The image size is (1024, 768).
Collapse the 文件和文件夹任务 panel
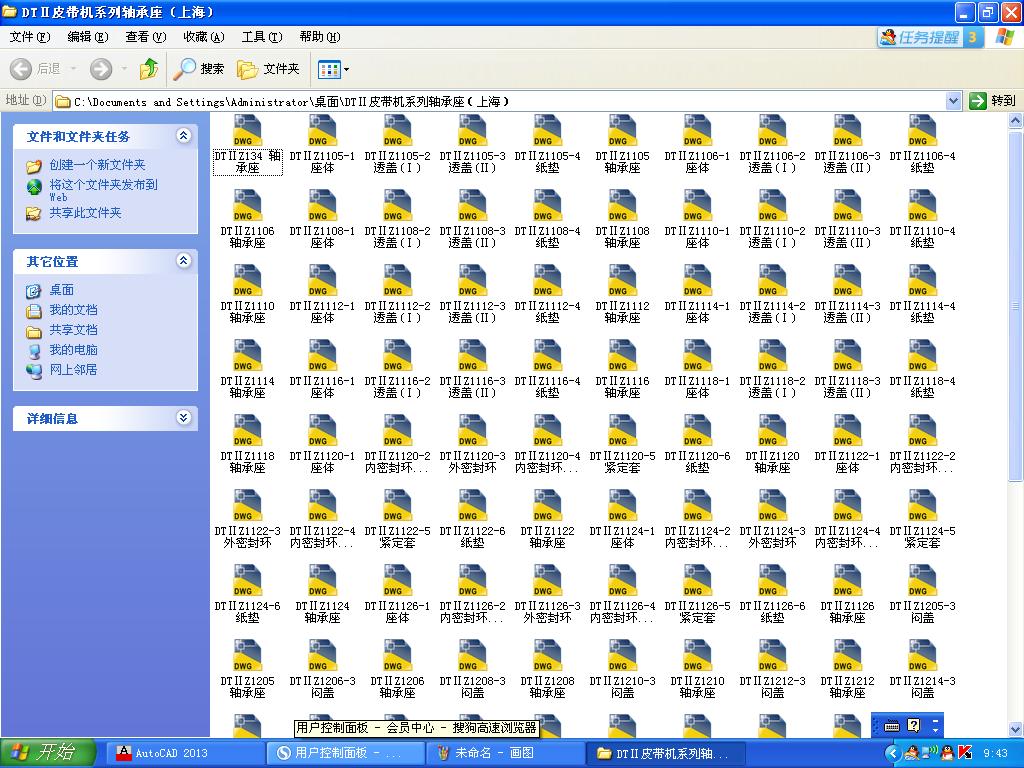coord(183,136)
